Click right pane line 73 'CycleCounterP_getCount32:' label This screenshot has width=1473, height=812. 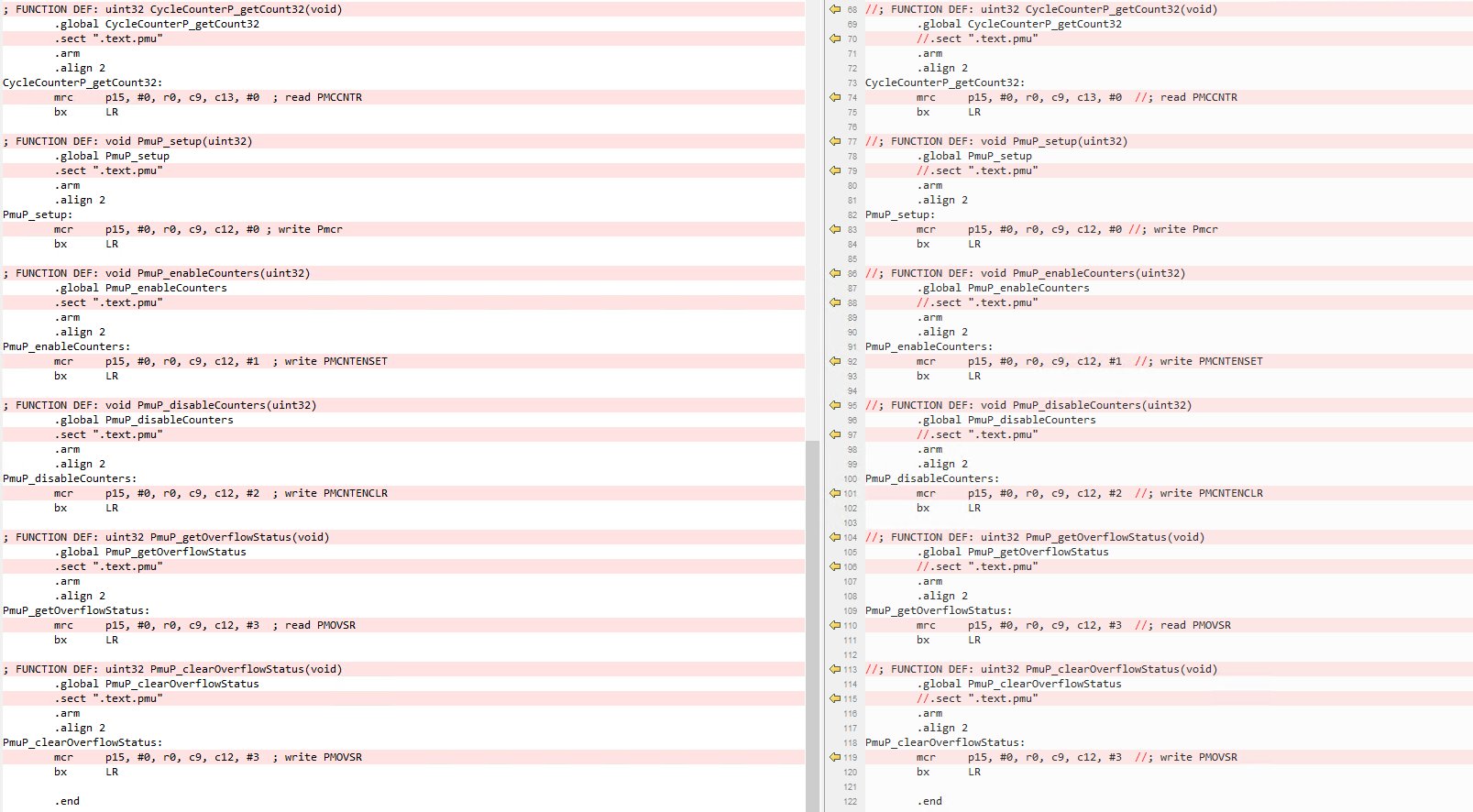tap(1169, 82)
